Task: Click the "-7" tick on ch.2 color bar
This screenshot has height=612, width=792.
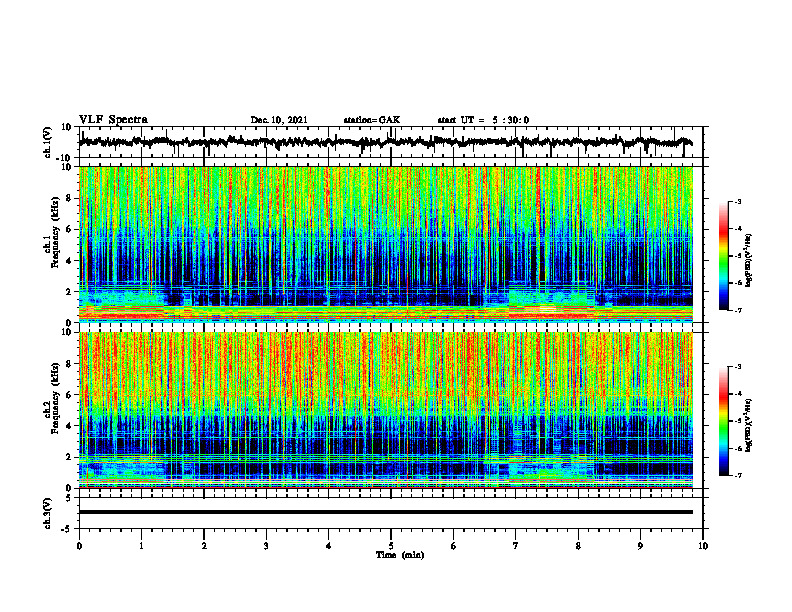Action: (x=737, y=475)
